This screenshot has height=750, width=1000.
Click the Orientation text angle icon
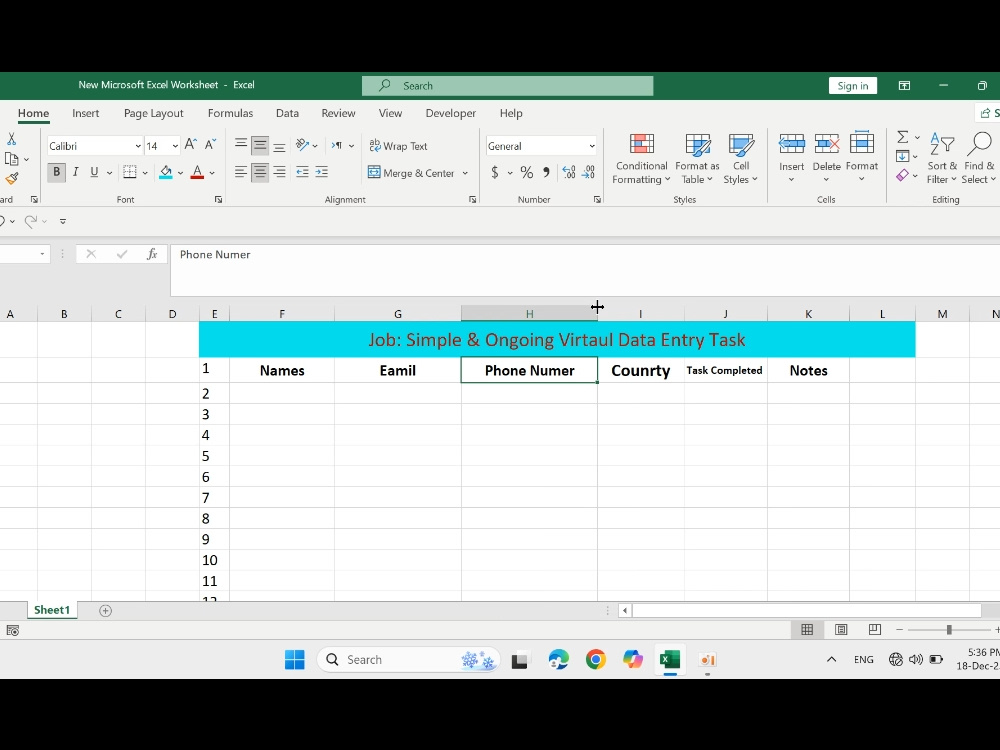302,145
